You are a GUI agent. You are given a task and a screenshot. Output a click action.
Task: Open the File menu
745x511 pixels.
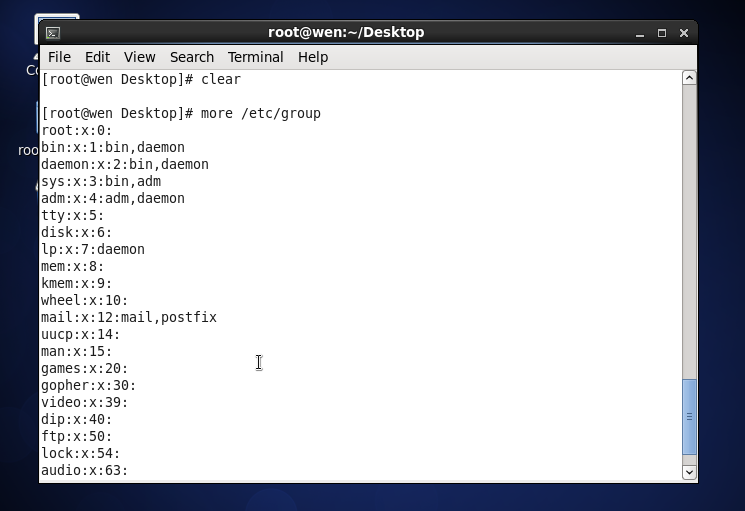coord(59,57)
